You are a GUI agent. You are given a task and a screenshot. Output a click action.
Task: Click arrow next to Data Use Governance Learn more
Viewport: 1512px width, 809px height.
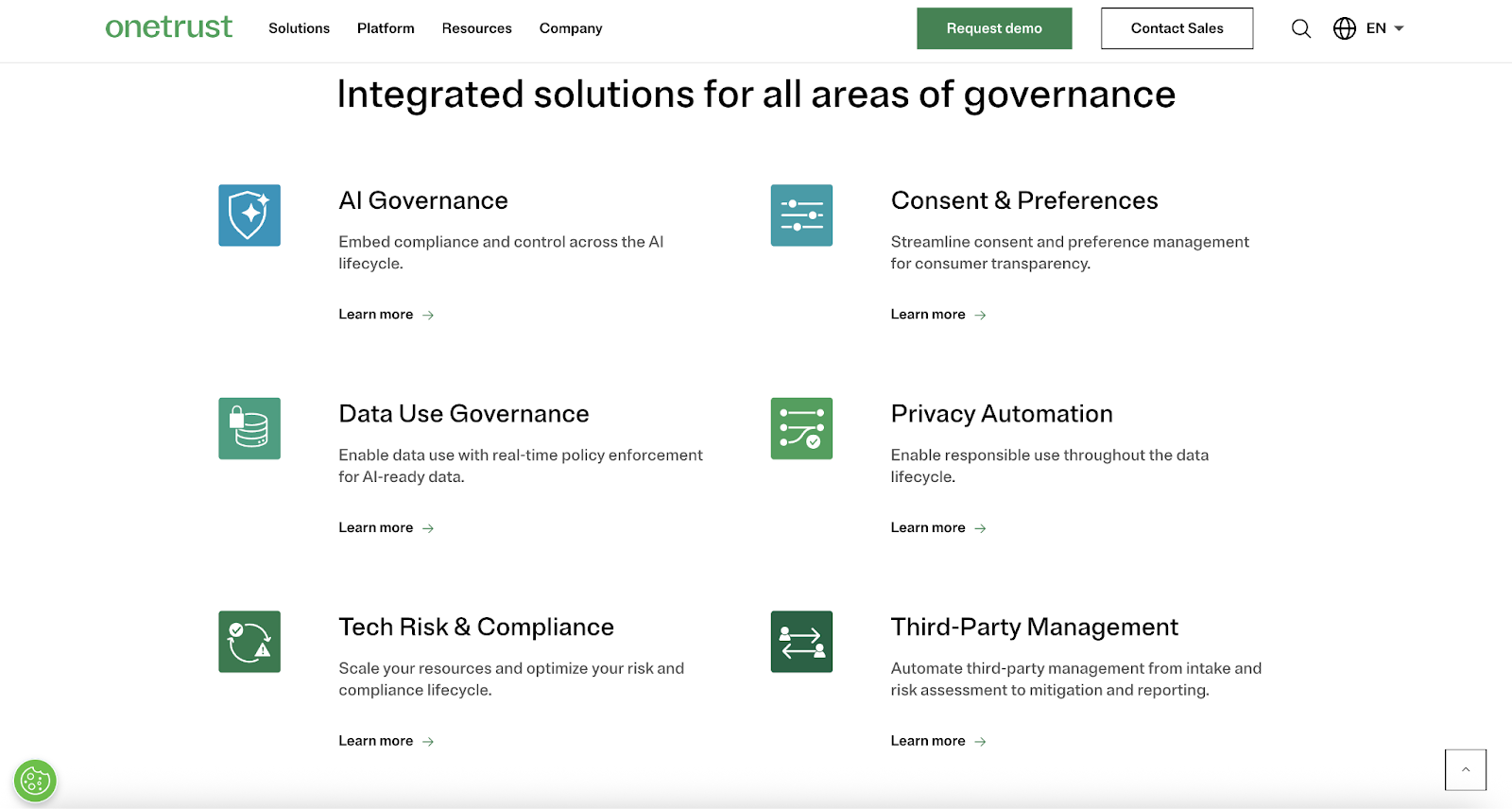pos(428,528)
